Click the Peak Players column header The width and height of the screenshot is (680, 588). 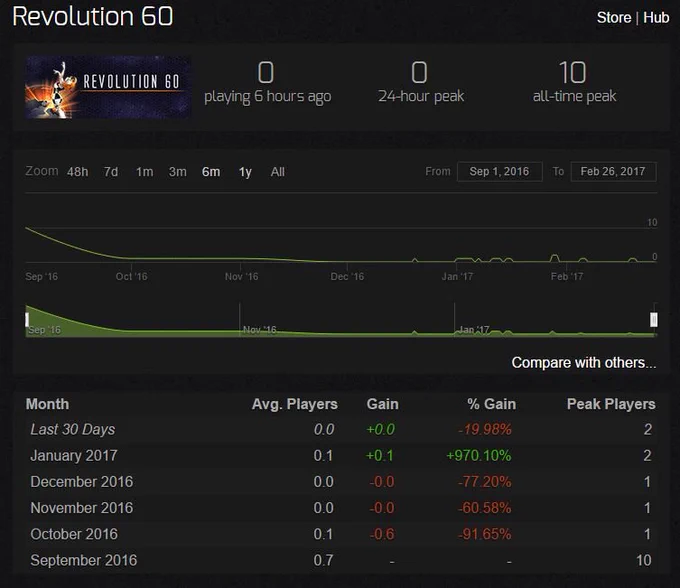(611, 404)
